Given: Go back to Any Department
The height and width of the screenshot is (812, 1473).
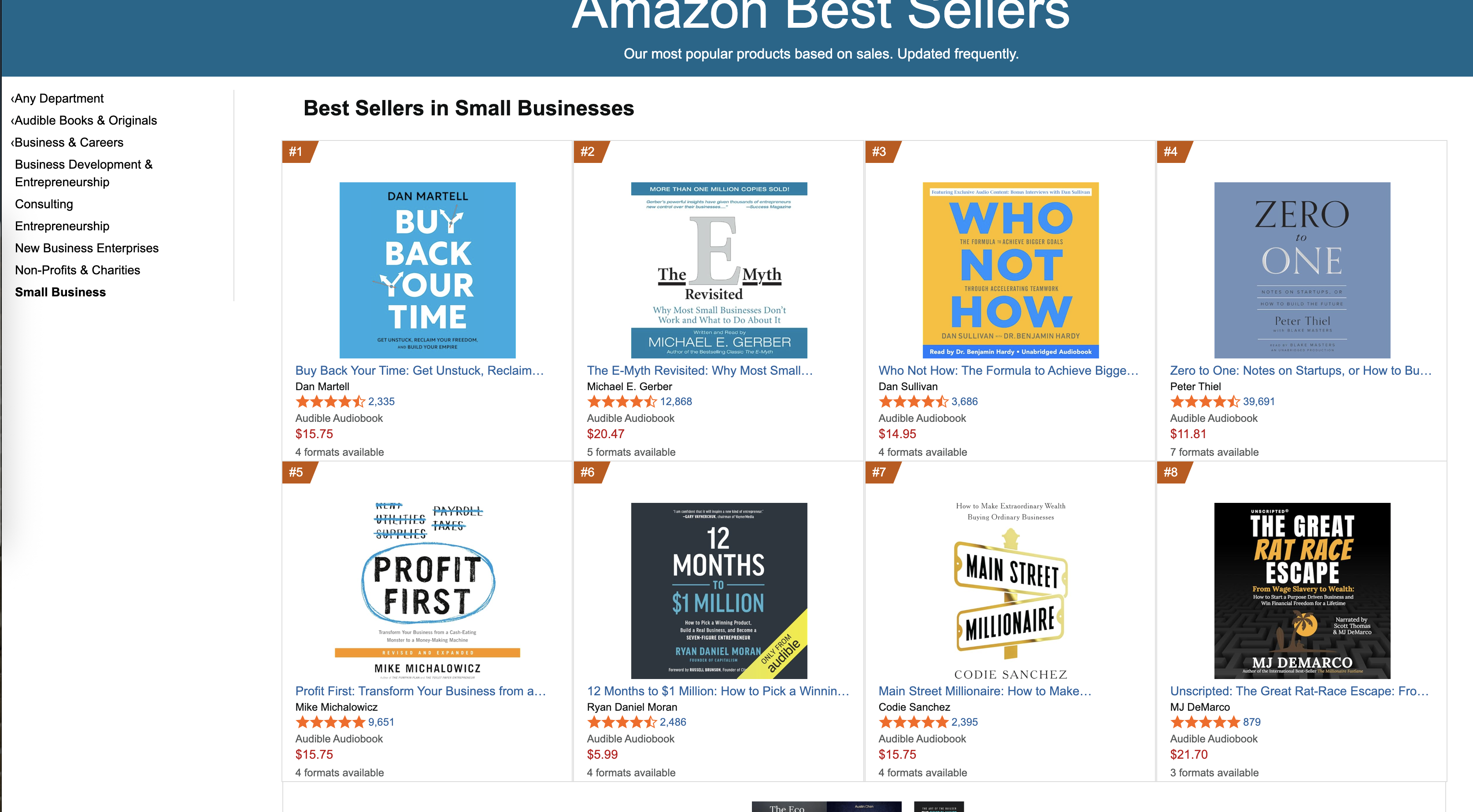Looking at the screenshot, I should (x=58, y=98).
